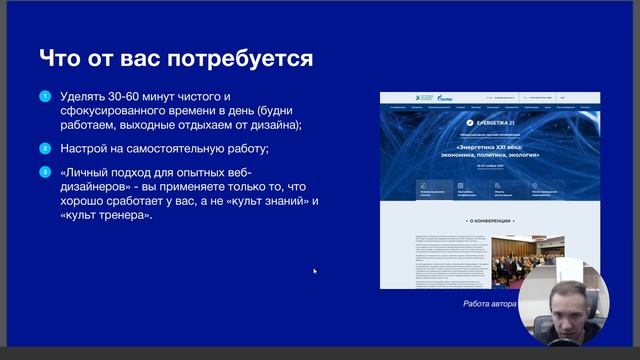640x360 pixels.
Task: Click the dark blue navigation bar of mockup site
Action: [x=490, y=107]
